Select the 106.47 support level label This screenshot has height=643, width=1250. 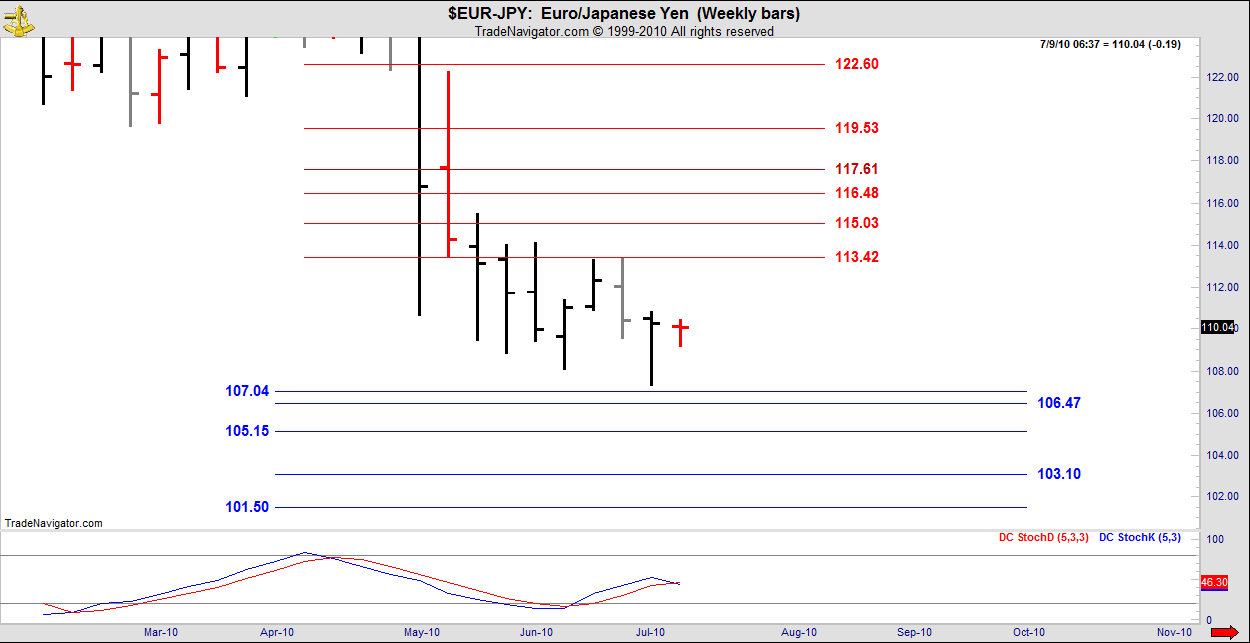[x=1059, y=403]
